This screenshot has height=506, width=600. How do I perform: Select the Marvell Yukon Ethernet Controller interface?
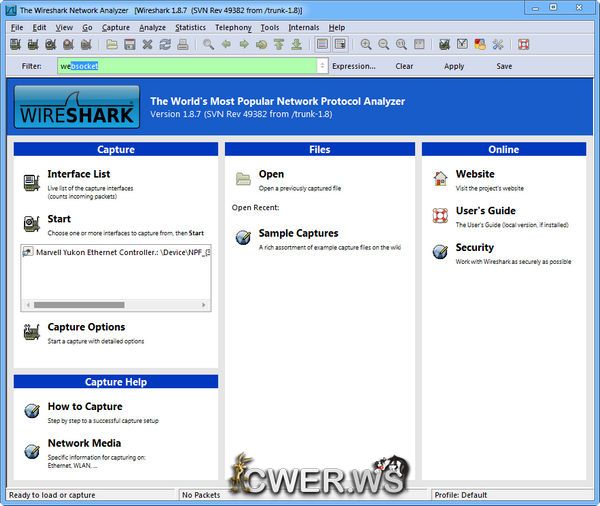pos(115,253)
